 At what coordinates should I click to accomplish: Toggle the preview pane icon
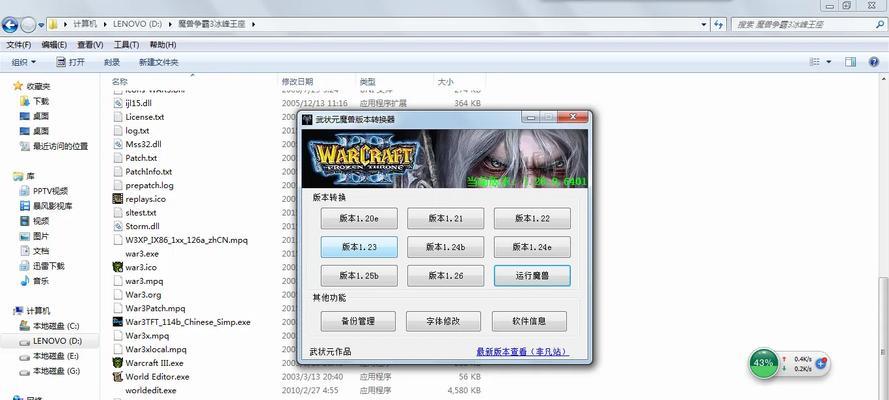pyautogui.click(x=850, y=62)
